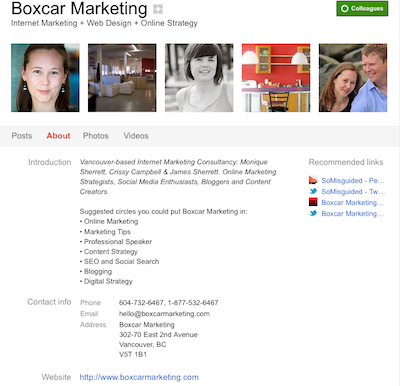This screenshot has width=400, height=386.
Task: Open photo of woman with green earrings
Action: pos(45,78)
